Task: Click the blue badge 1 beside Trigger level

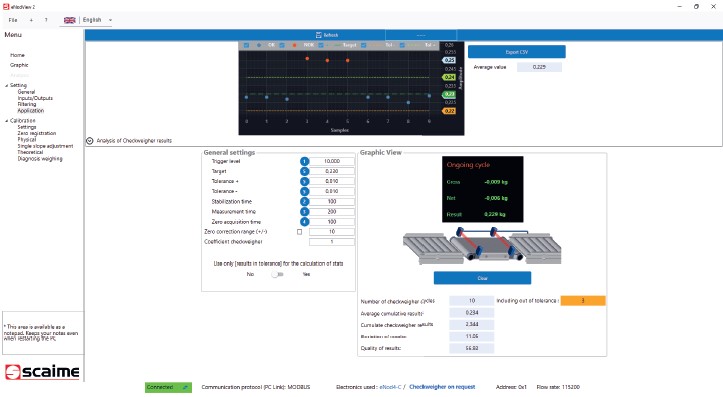Action: click(x=304, y=161)
